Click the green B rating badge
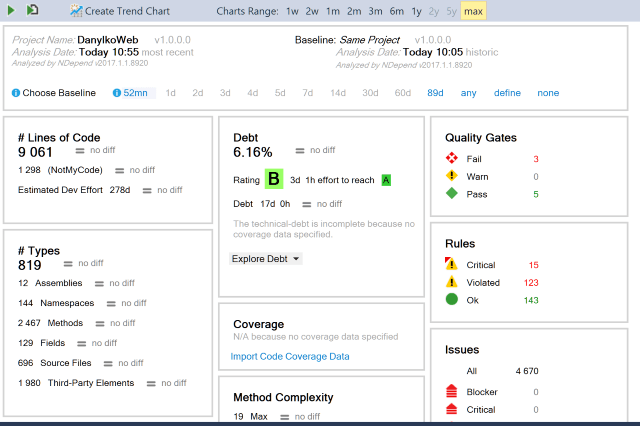The width and height of the screenshot is (640, 426). coord(274,179)
